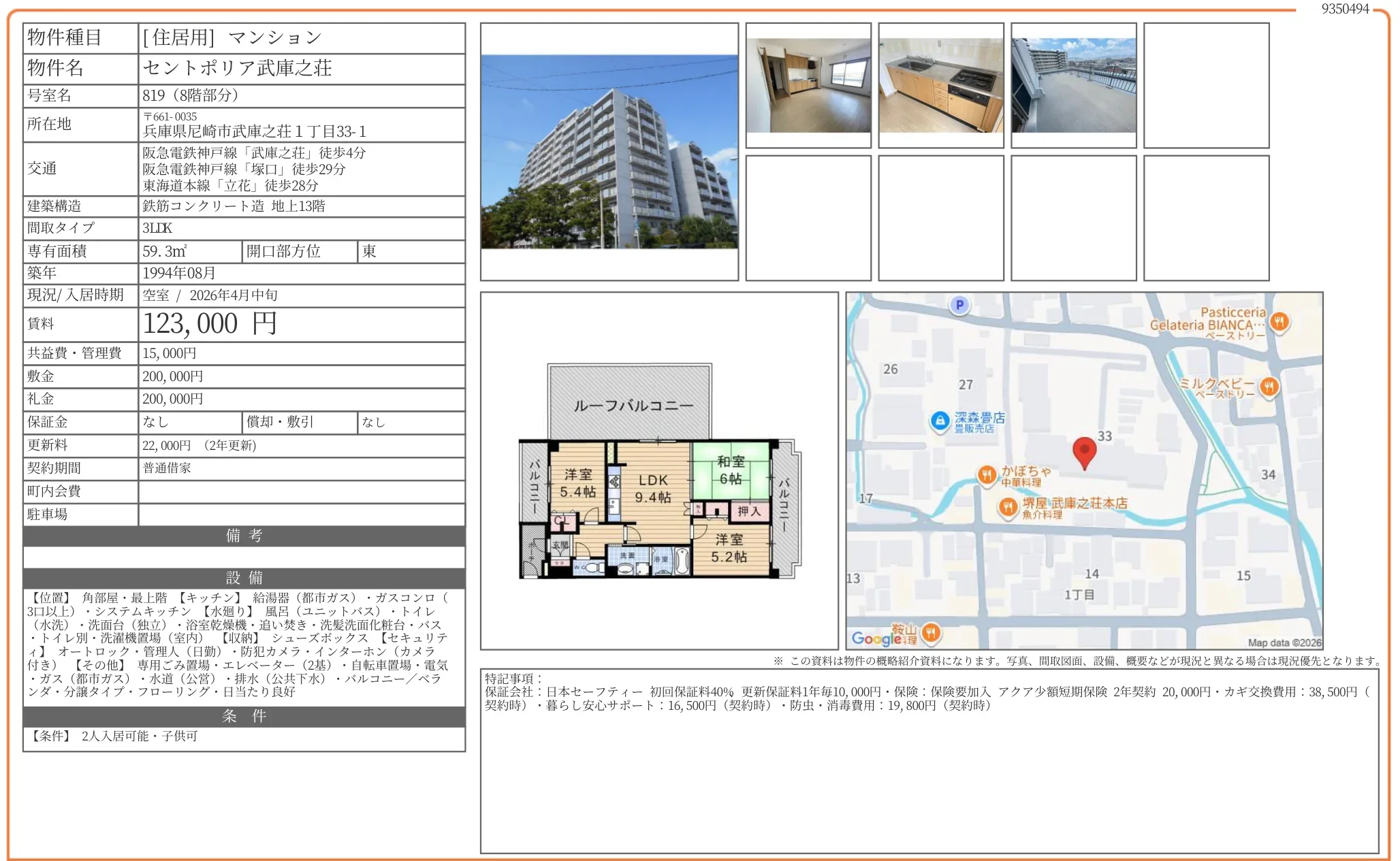This screenshot has width=1400, height=861.
Task: Open the roof balcony photo thumbnail
Action: [1073, 85]
